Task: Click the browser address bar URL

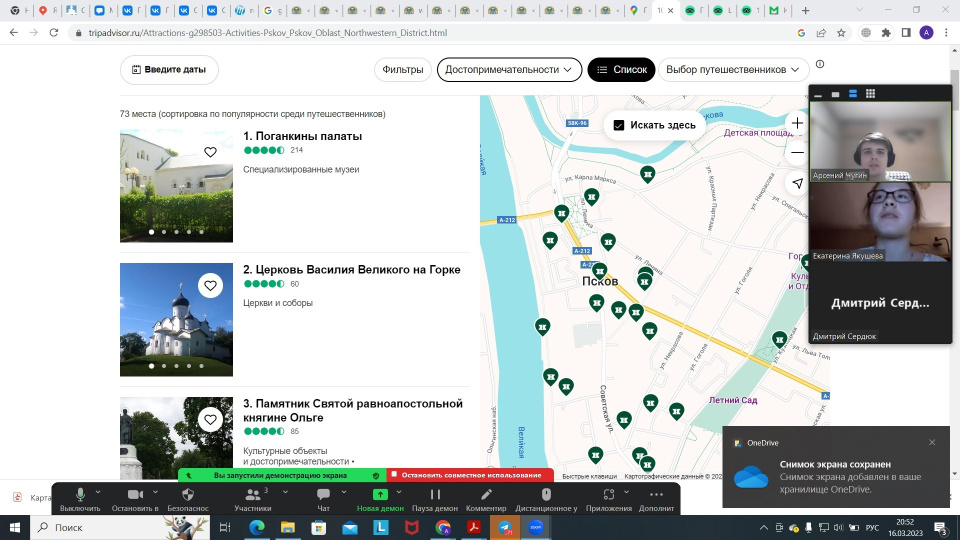Action: pos(268,33)
